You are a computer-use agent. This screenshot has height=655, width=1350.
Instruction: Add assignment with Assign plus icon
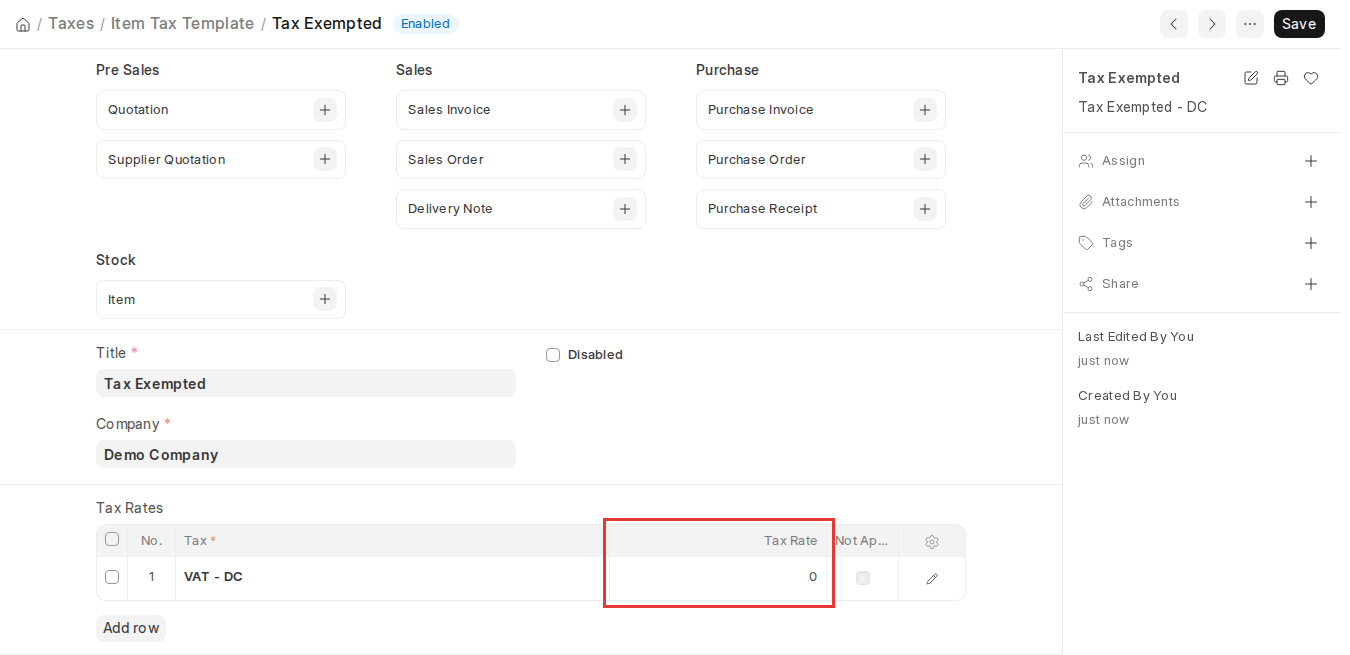tap(1311, 161)
